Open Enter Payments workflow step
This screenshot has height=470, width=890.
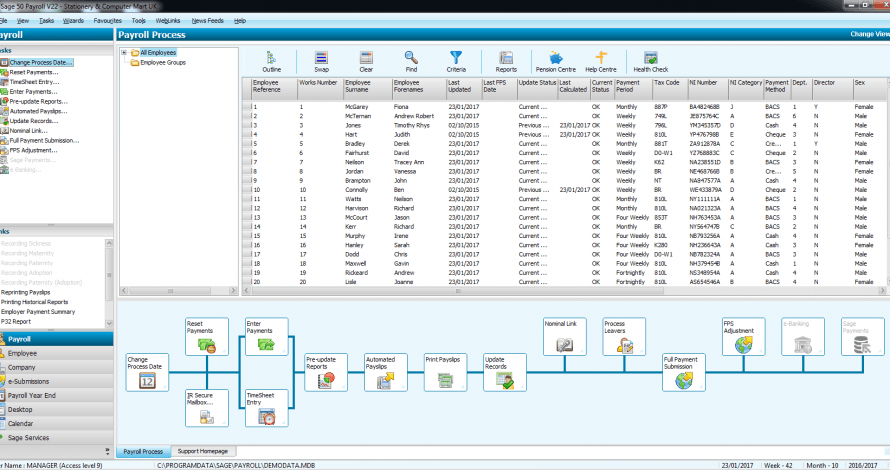click(266, 337)
